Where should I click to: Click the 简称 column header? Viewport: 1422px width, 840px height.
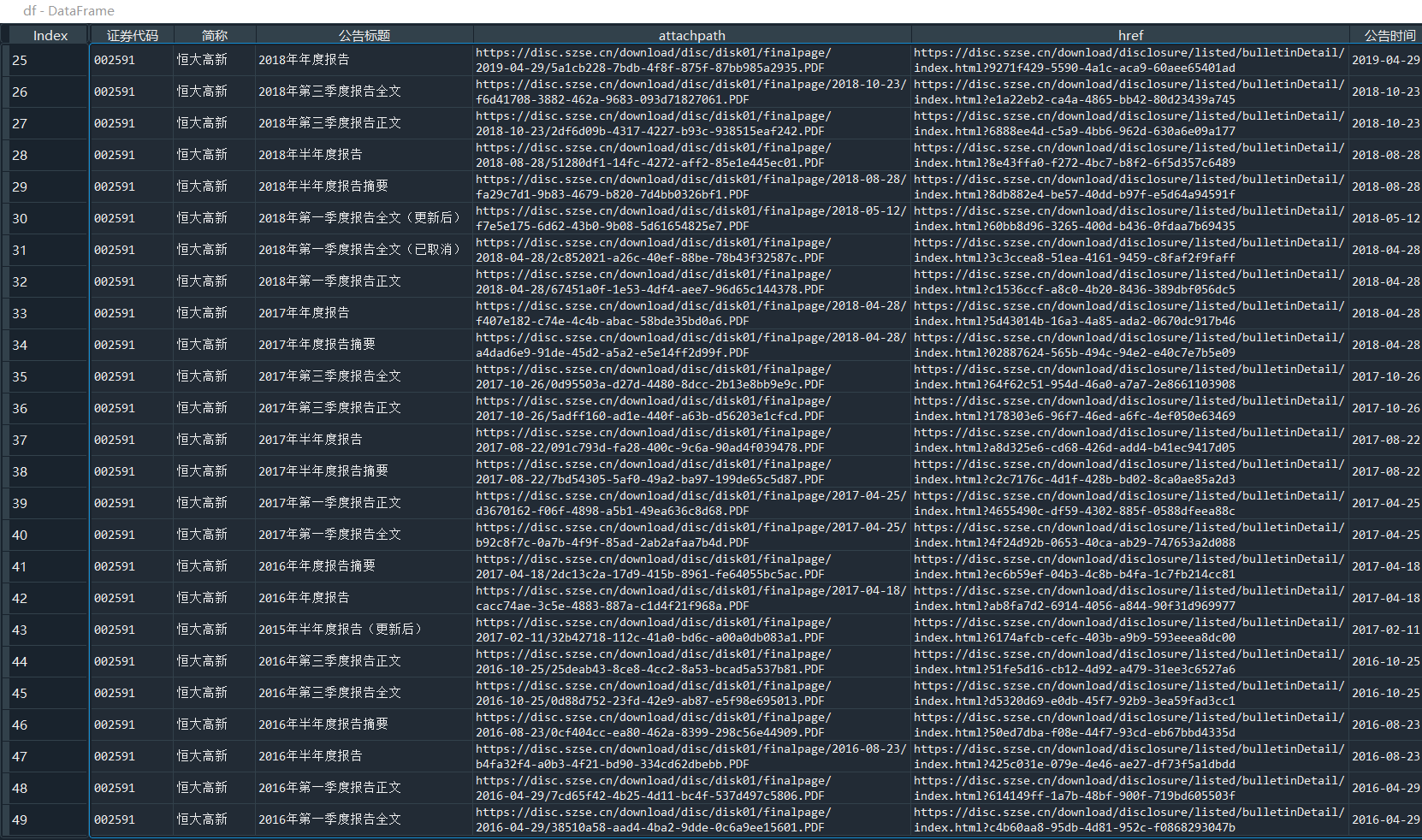pyautogui.click(x=215, y=35)
